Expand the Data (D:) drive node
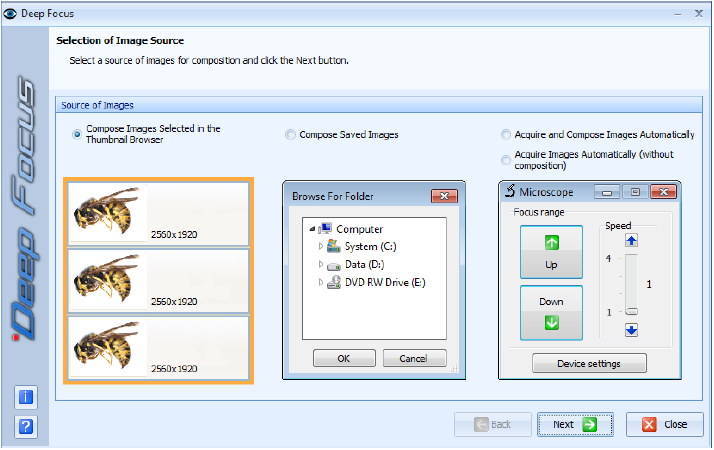Screen dimensions: 714x450 pos(321,265)
